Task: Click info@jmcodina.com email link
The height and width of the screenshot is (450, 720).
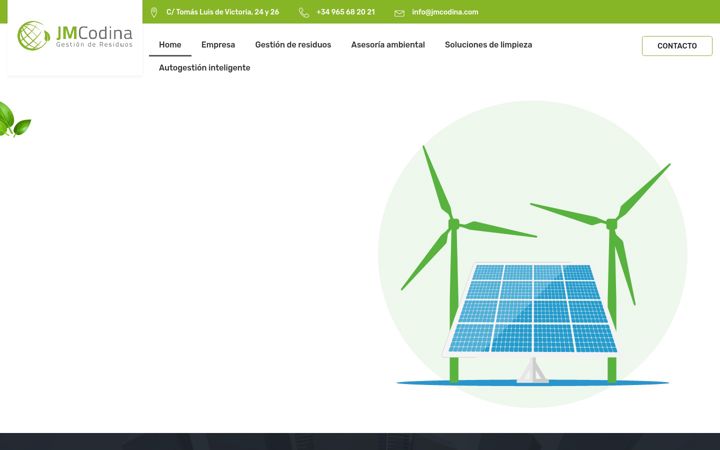Action: click(x=445, y=12)
